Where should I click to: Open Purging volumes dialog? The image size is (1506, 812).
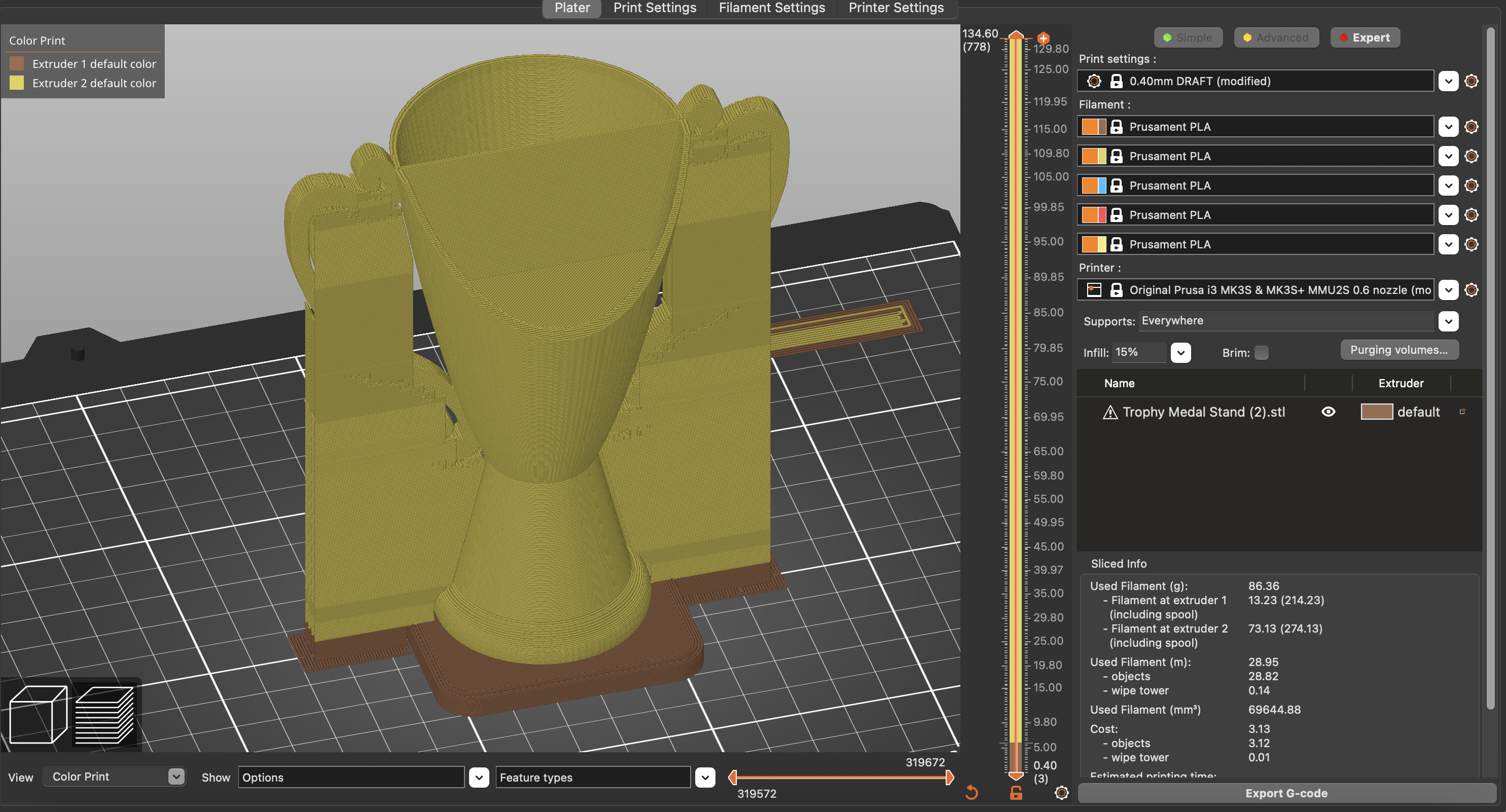1399,350
